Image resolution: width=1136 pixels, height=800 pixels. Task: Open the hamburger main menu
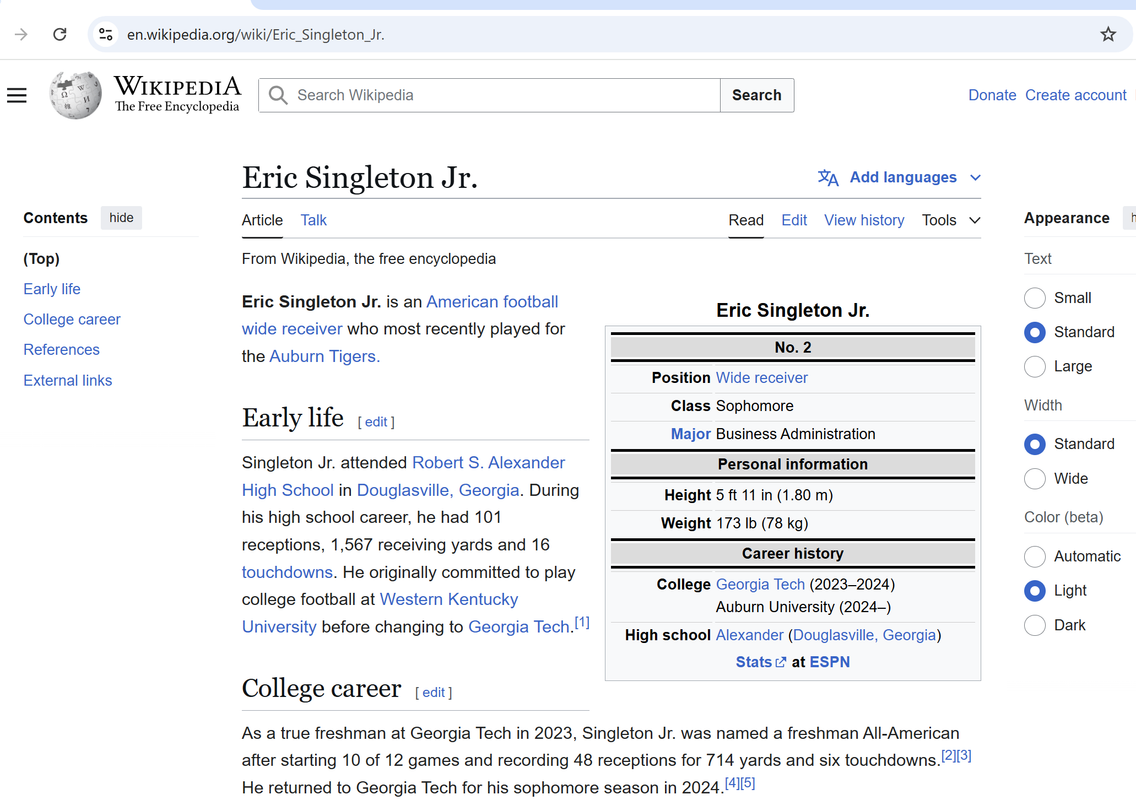(x=17, y=95)
